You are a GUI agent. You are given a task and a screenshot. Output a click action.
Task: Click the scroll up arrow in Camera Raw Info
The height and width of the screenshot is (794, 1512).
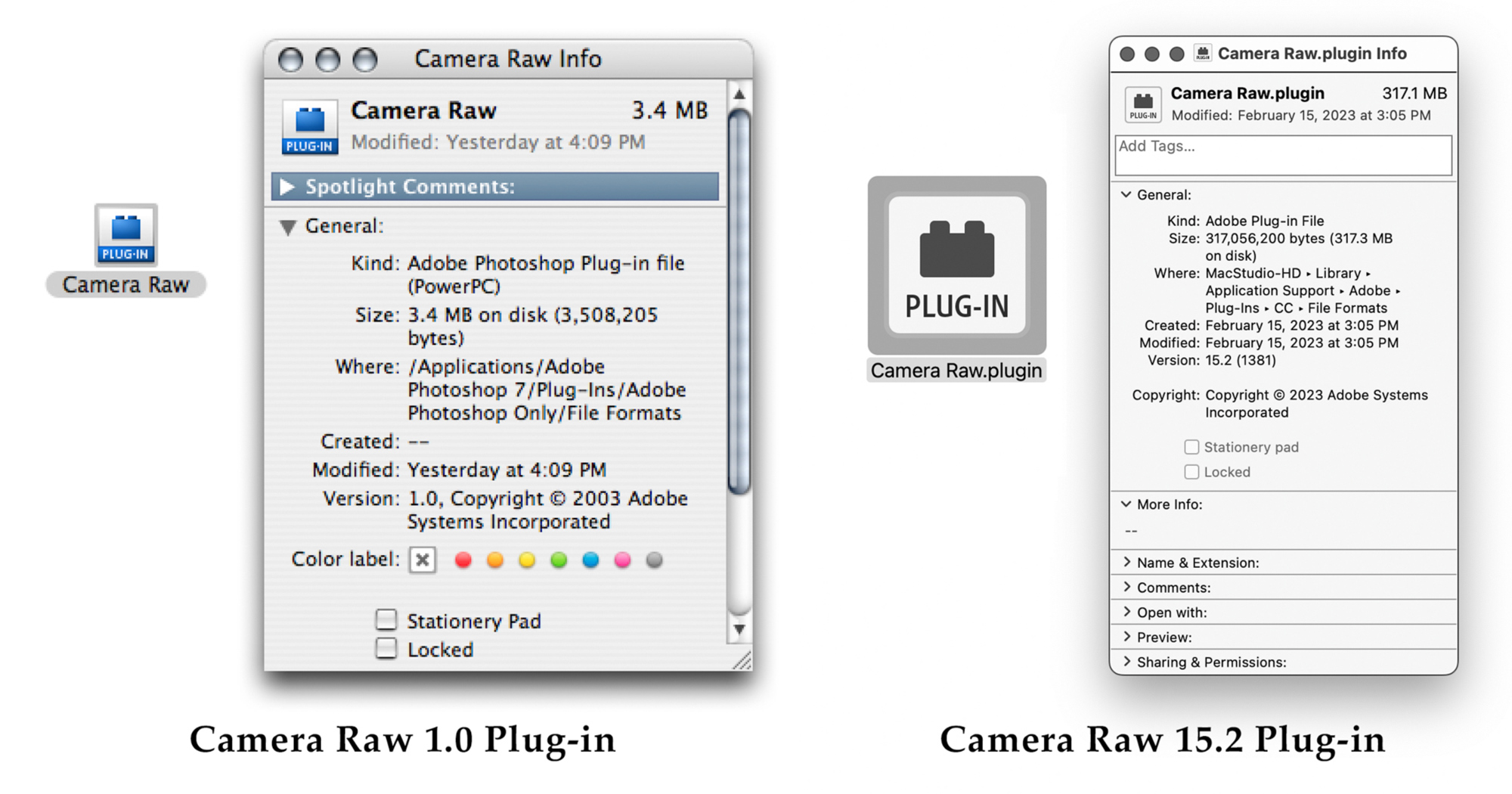pos(739,95)
